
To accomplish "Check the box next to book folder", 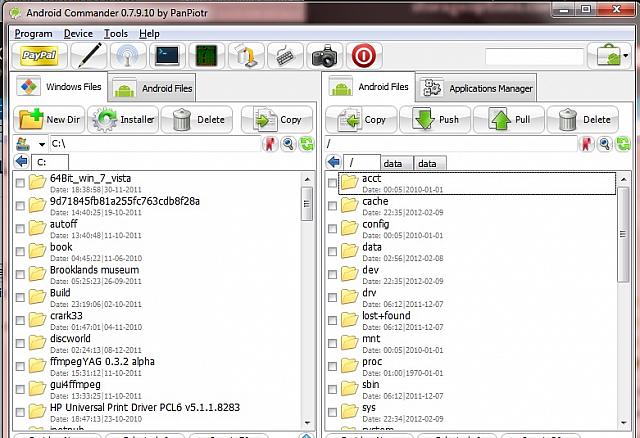I will click(x=21, y=253).
